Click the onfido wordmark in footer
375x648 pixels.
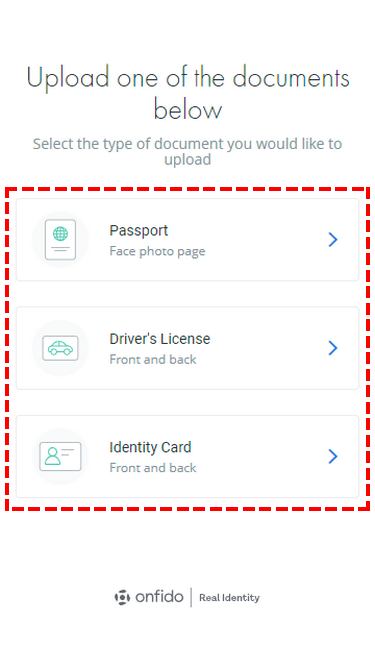point(159,597)
